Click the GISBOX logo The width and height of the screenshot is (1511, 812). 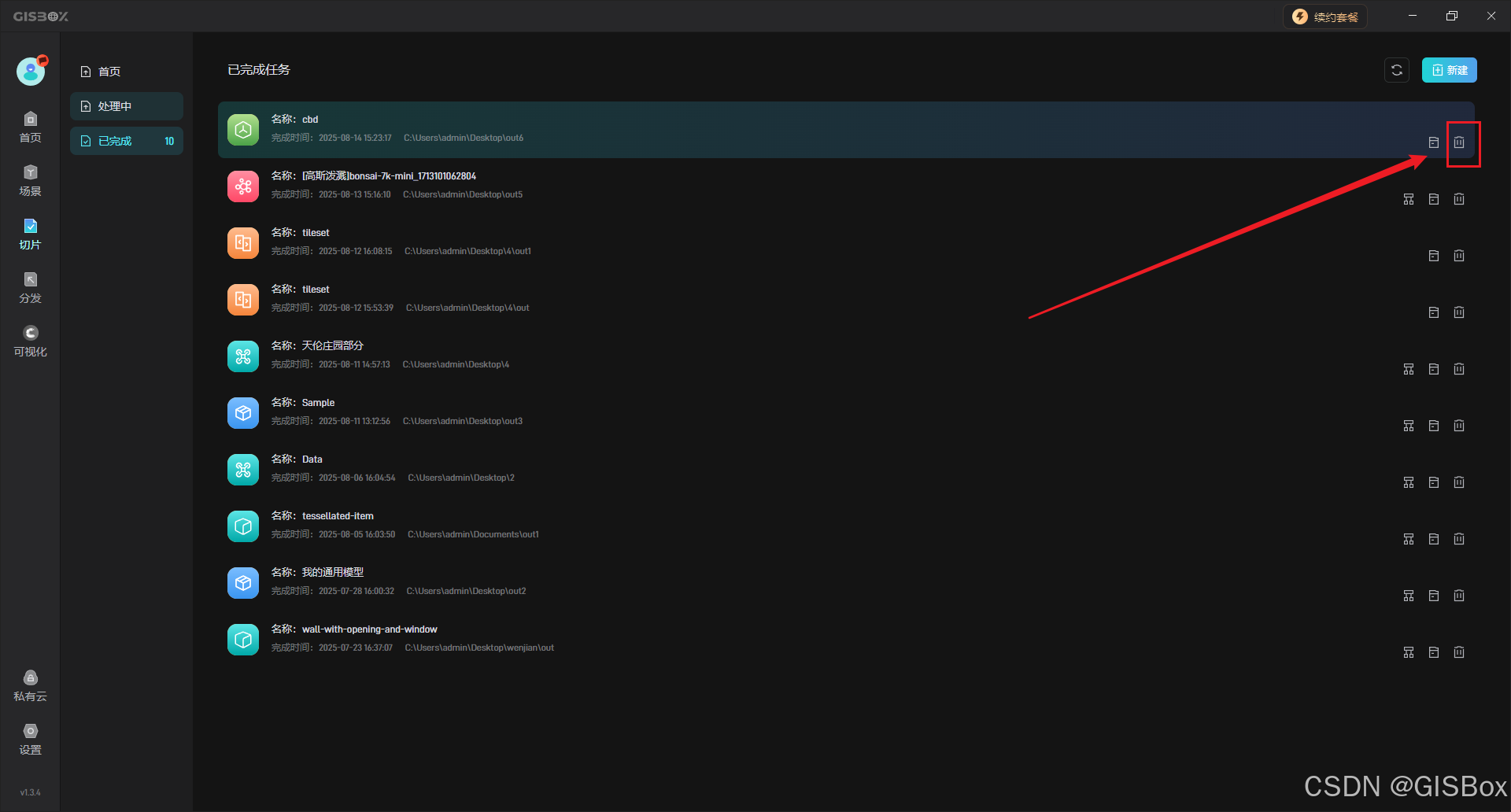pos(41,17)
